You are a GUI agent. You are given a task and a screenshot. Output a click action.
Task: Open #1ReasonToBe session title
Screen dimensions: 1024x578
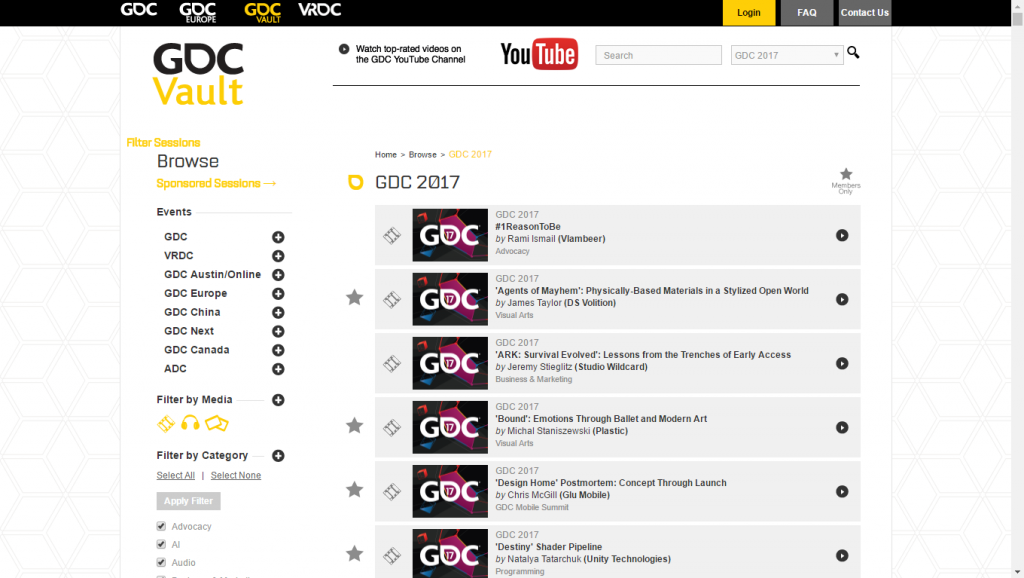pyautogui.click(x=528, y=227)
